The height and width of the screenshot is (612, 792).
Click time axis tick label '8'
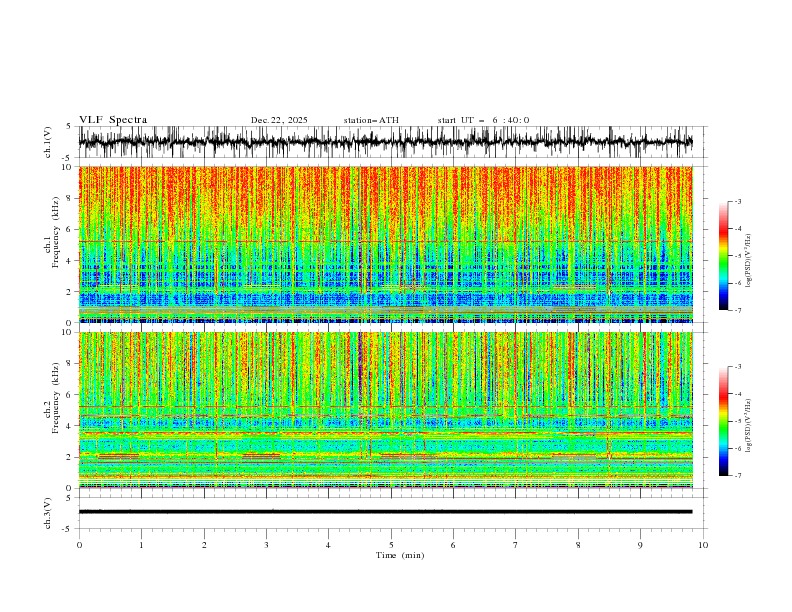coord(578,545)
